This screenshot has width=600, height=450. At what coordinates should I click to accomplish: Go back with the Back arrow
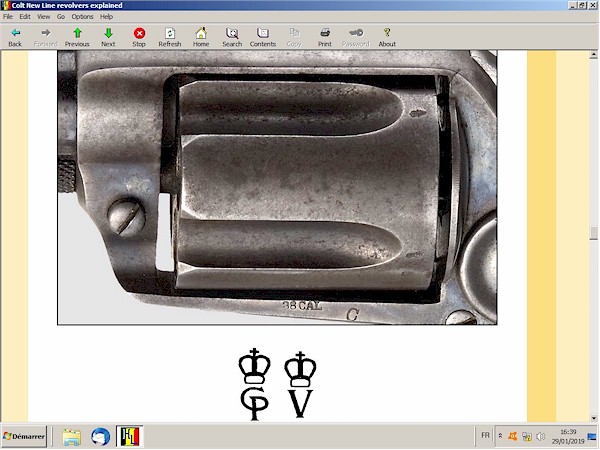point(15,37)
